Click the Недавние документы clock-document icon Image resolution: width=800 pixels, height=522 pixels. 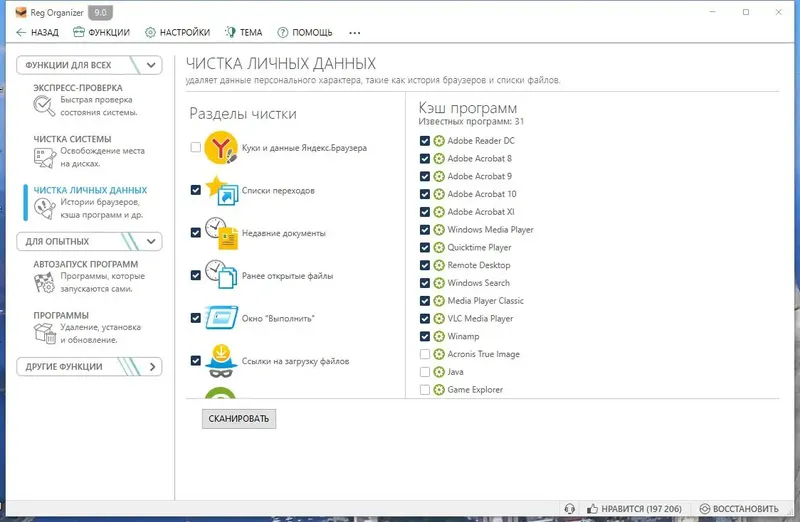click(x=222, y=233)
